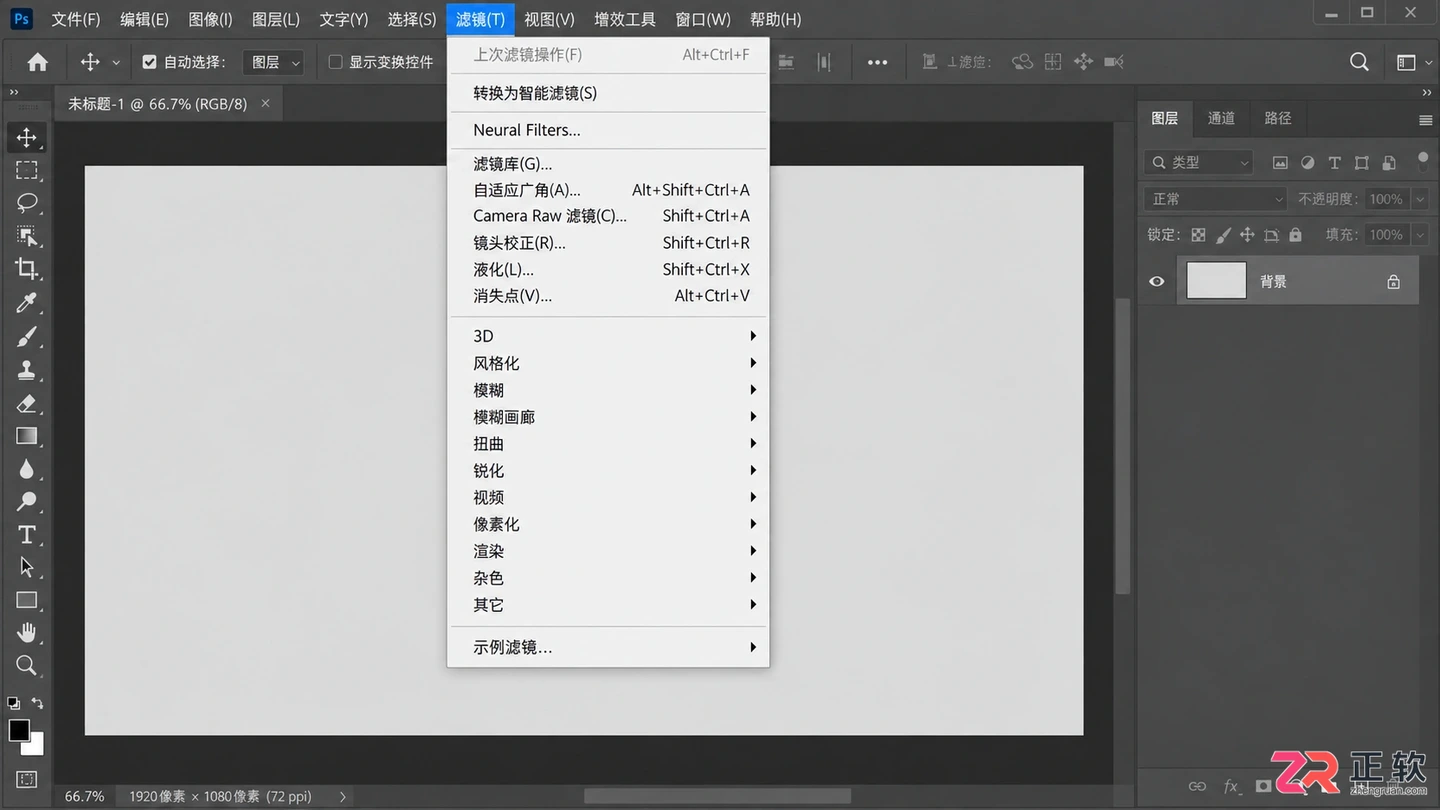Switch to the 通道 tab
The image size is (1440, 810).
pos(1221,118)
